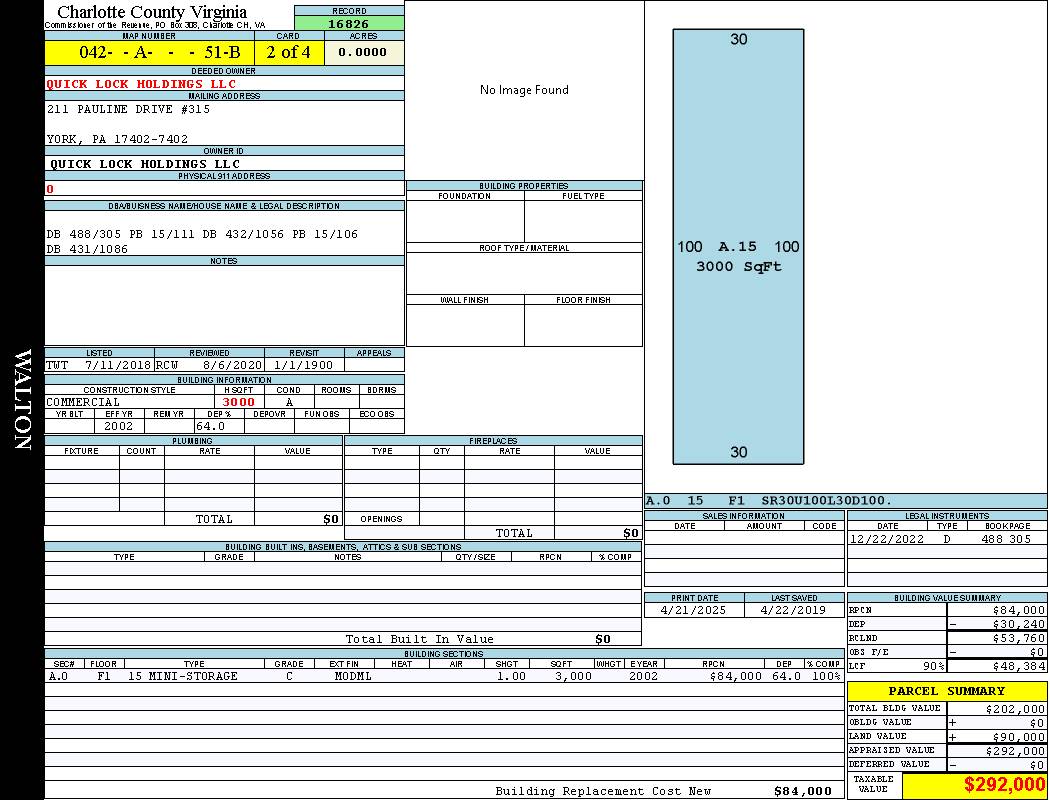Click the yellow PARCEL SUMMARY header
This screenshot has width=1050, height=800.
pos(946,691)
